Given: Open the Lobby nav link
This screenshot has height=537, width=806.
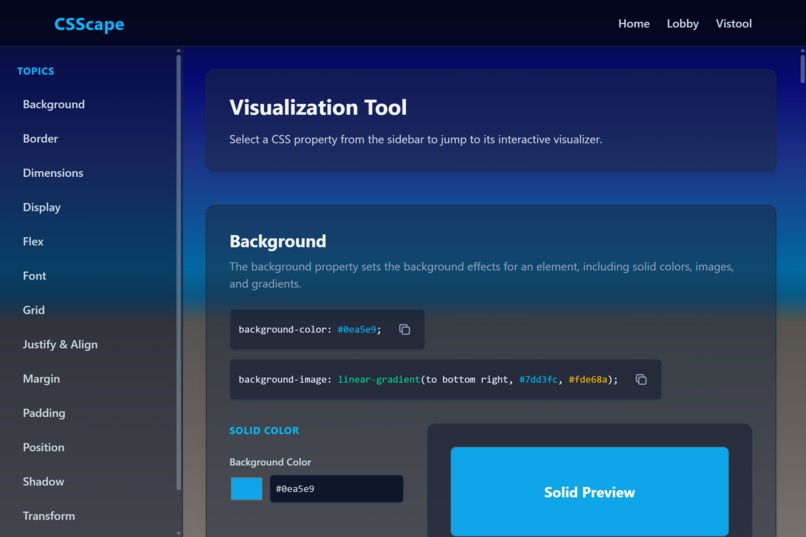Looking at the screenshot, I should click(683, 24).
